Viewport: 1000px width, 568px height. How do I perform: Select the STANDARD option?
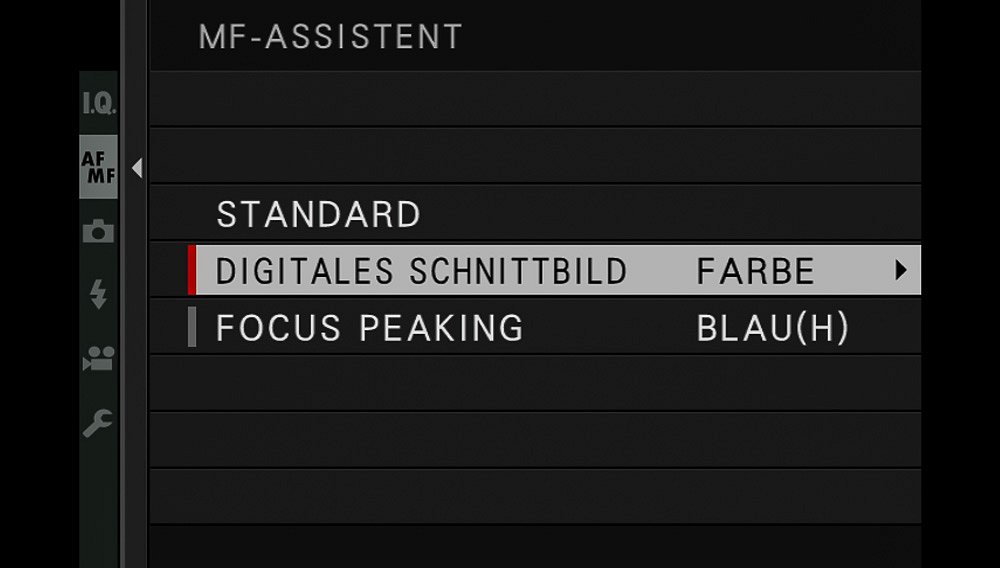tap(319, 214)
